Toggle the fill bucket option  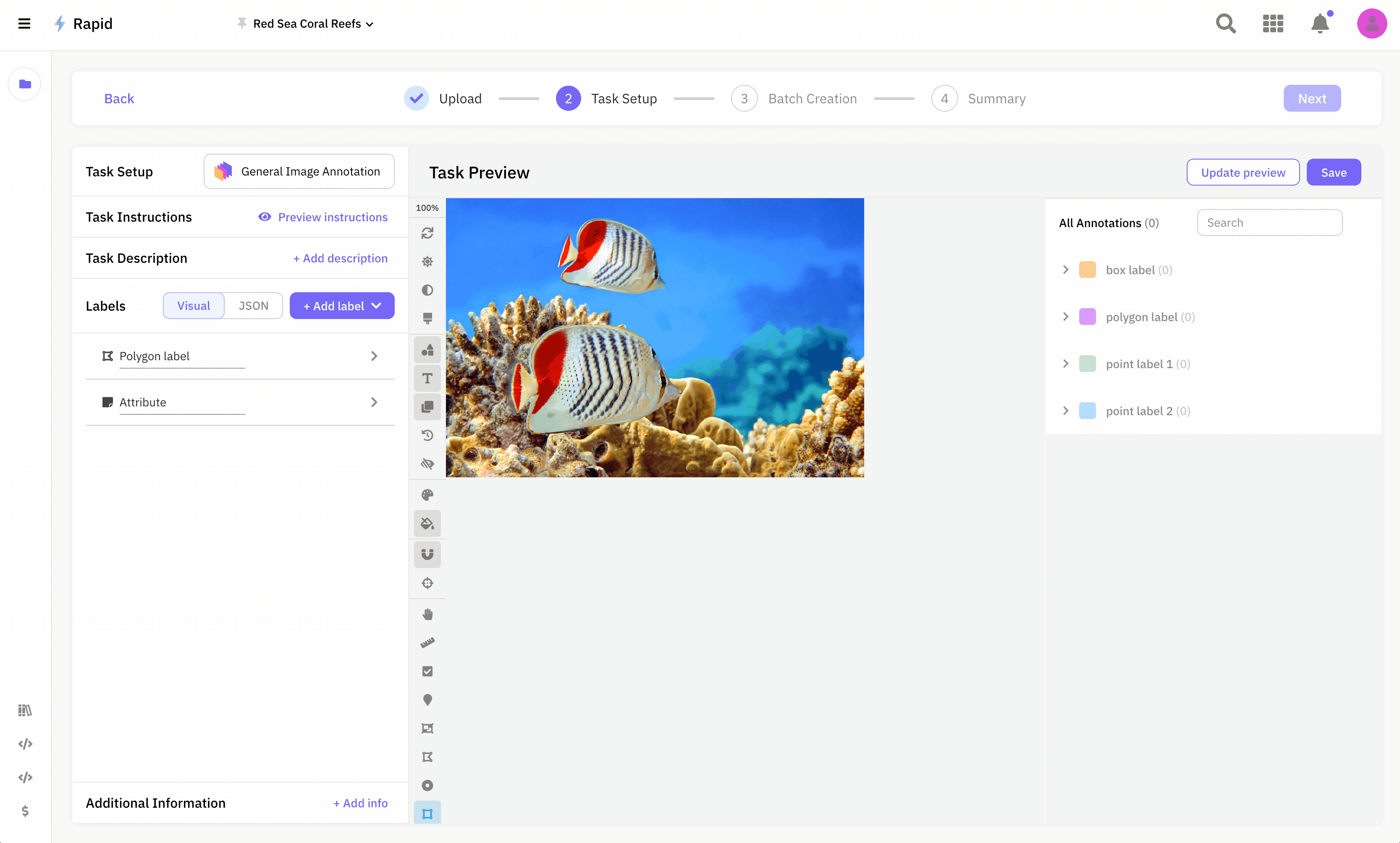427,523
